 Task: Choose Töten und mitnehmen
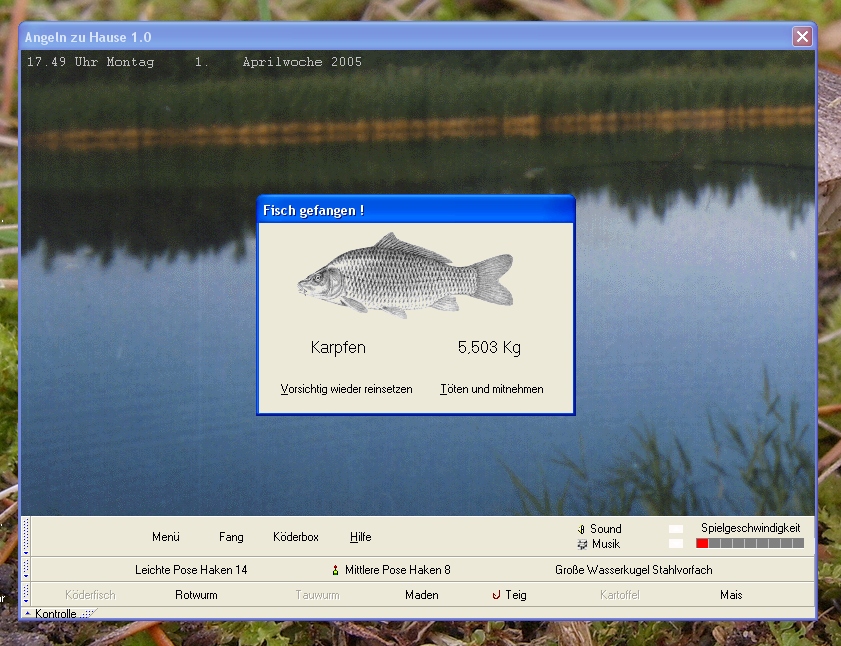point(492,389)
